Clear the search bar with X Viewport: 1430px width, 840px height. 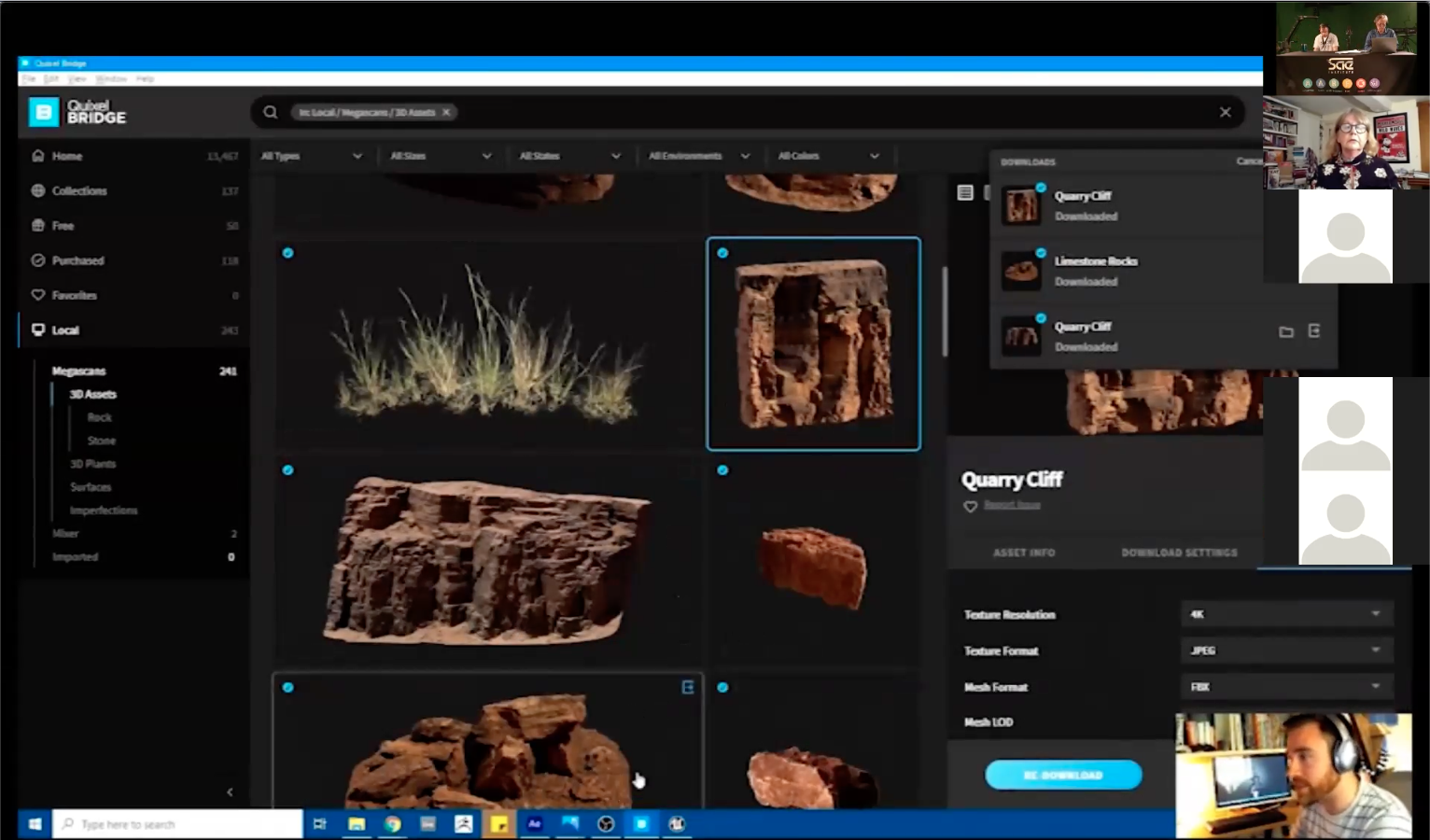click(x=1225, y=112)
